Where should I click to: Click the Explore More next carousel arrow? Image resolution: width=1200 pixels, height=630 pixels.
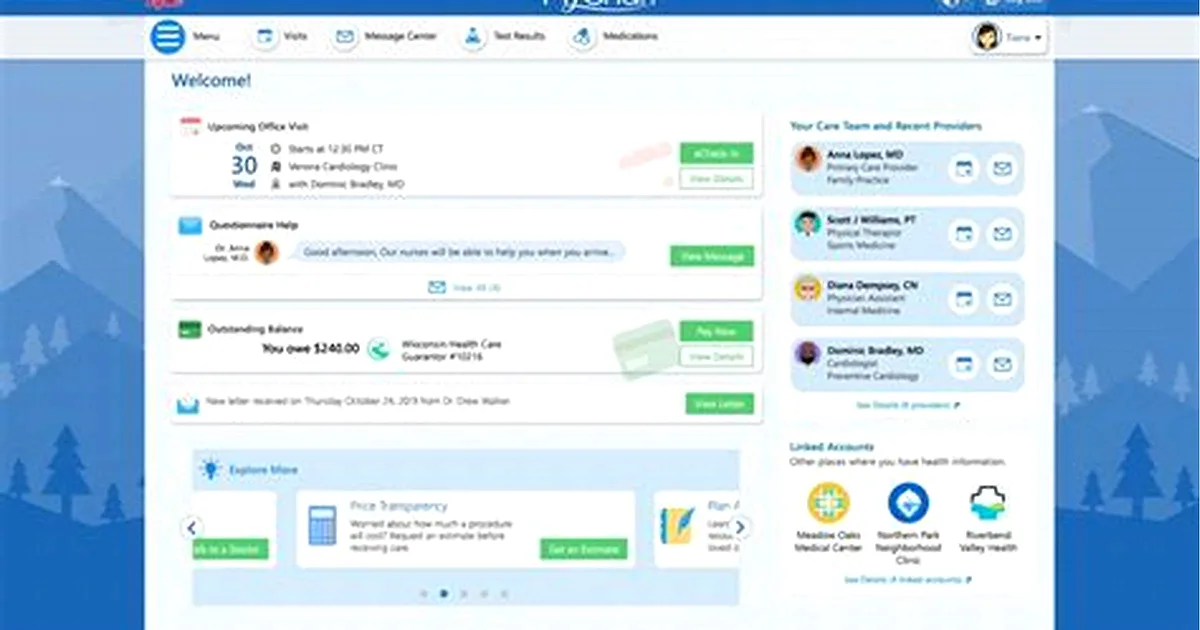coord(739,528)
